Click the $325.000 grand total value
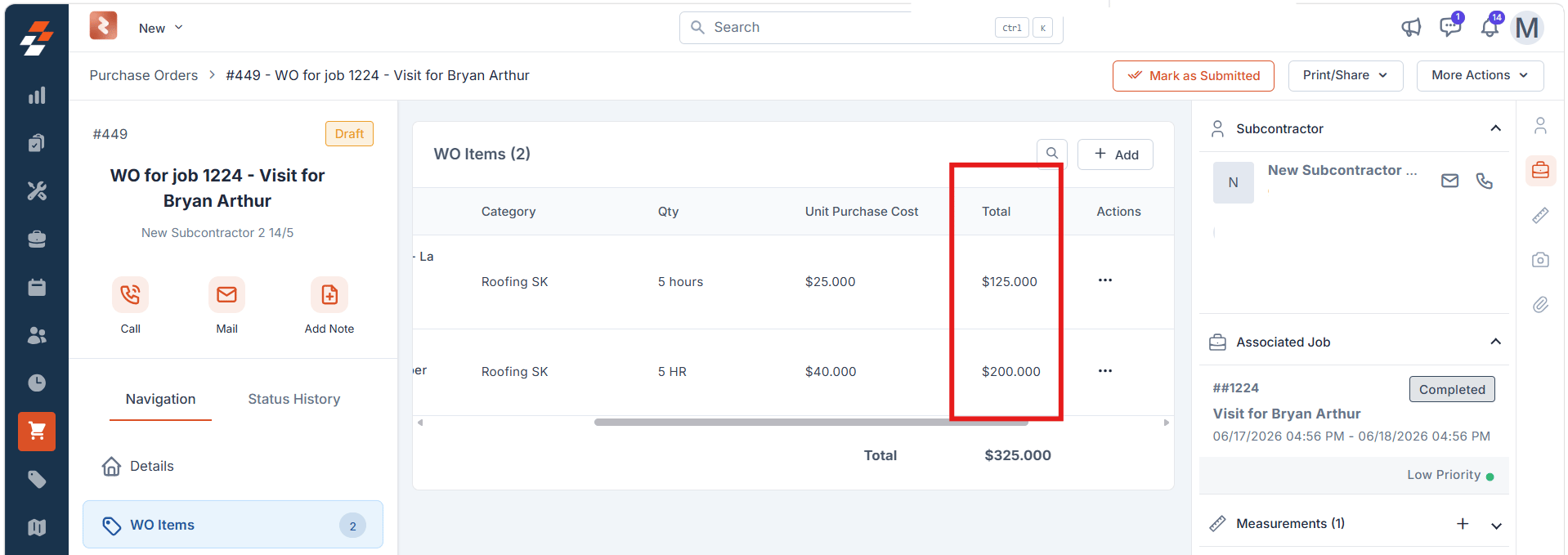This screenshot has width=1568, height=555. tap(1018, 455)
